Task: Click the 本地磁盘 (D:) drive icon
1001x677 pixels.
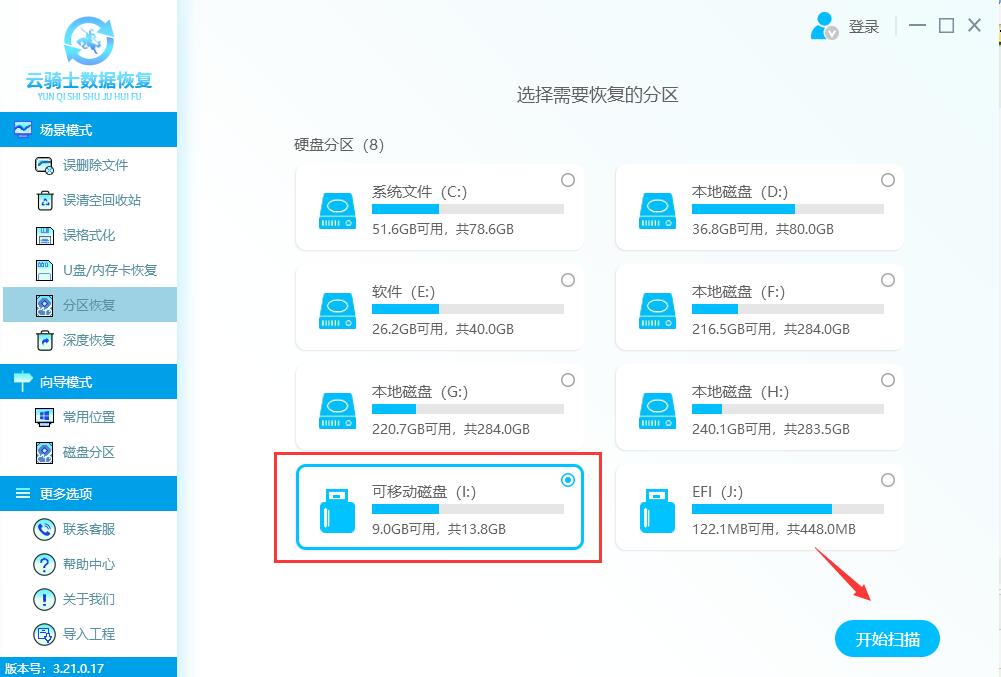Action: click(x=657, y=211)
